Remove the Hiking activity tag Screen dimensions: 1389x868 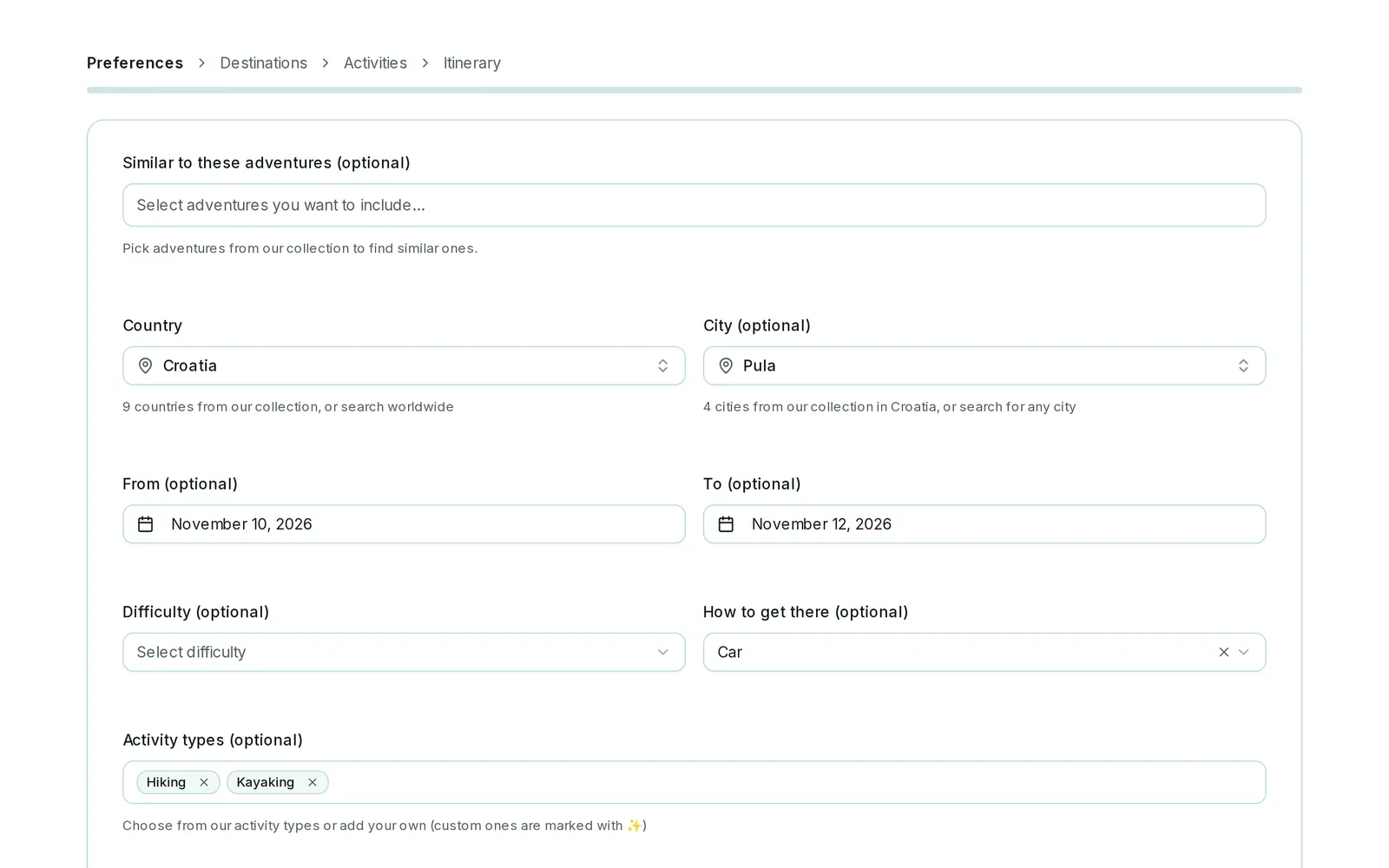(204, 782)
